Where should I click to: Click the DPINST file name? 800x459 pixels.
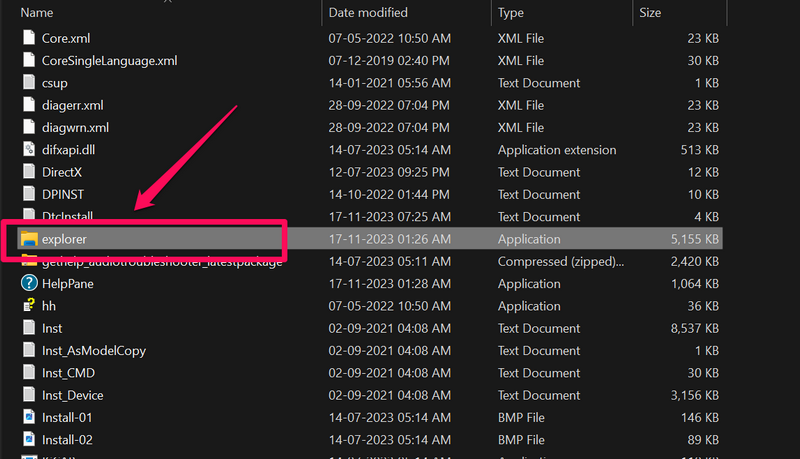pos(63,195)
